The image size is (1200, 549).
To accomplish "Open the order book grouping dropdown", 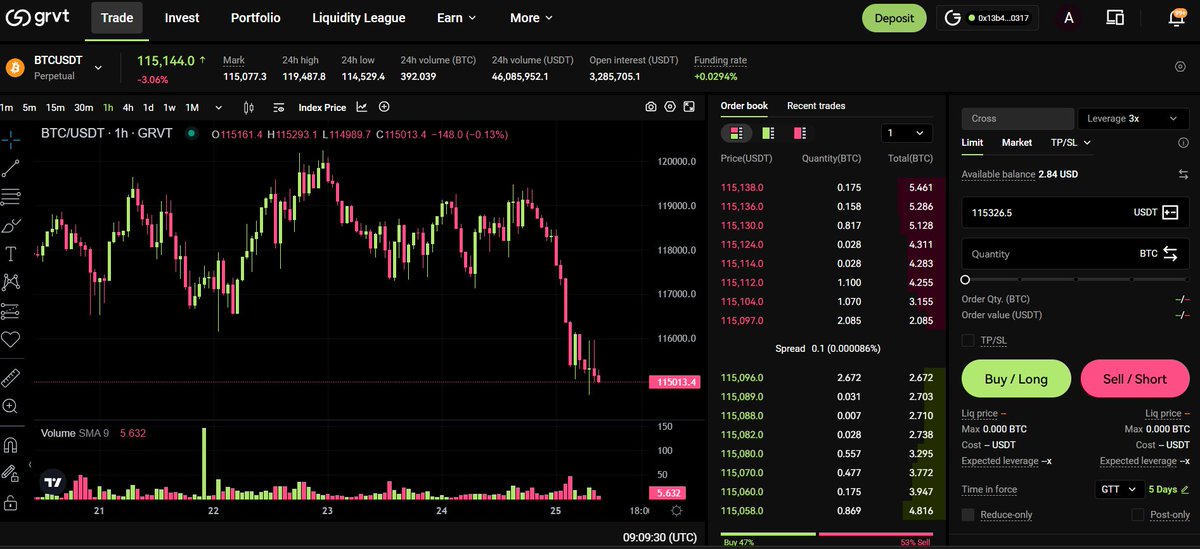I will 907,133.
